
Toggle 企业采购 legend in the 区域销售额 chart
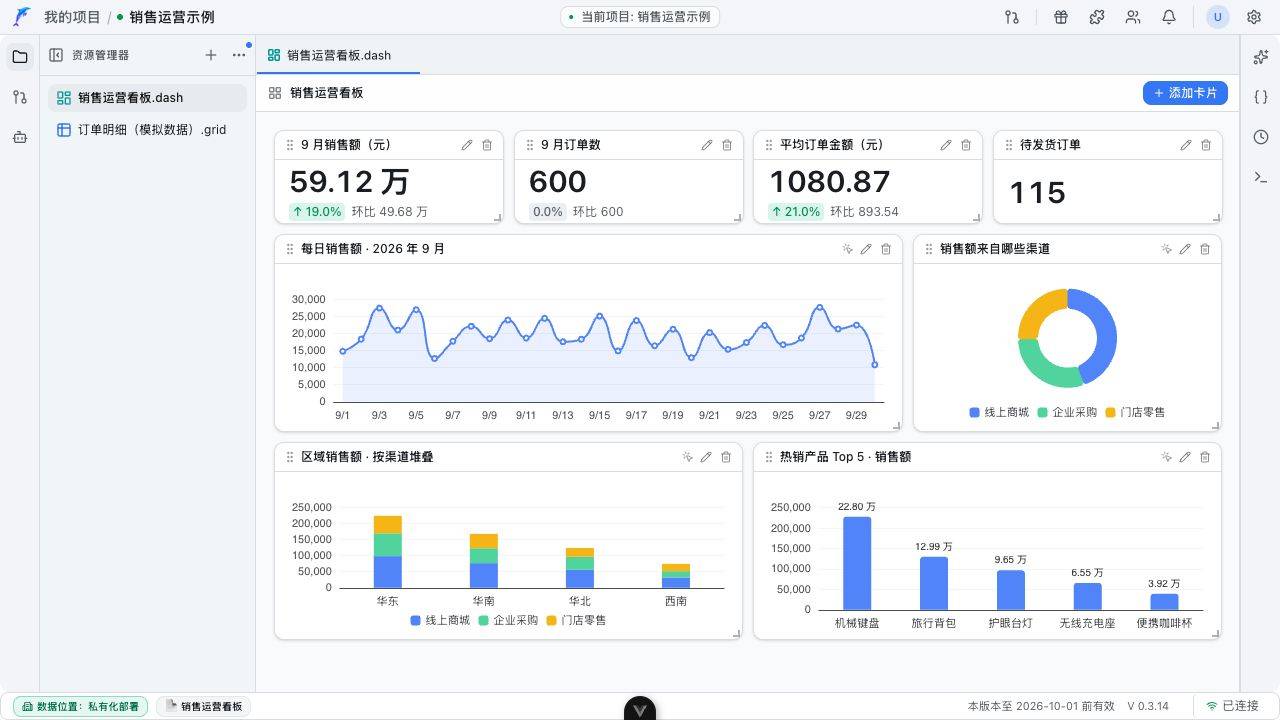[x=508, y=620]
